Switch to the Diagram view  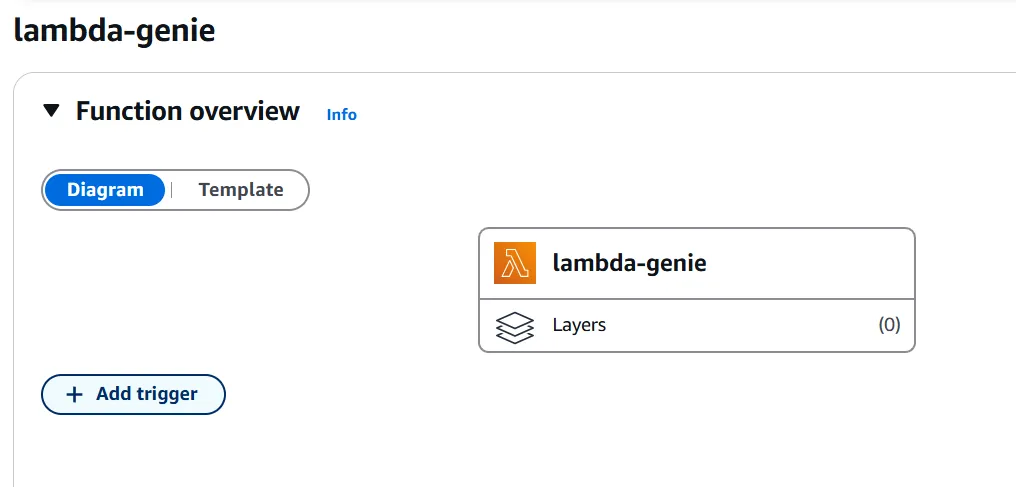coord(105,190)
